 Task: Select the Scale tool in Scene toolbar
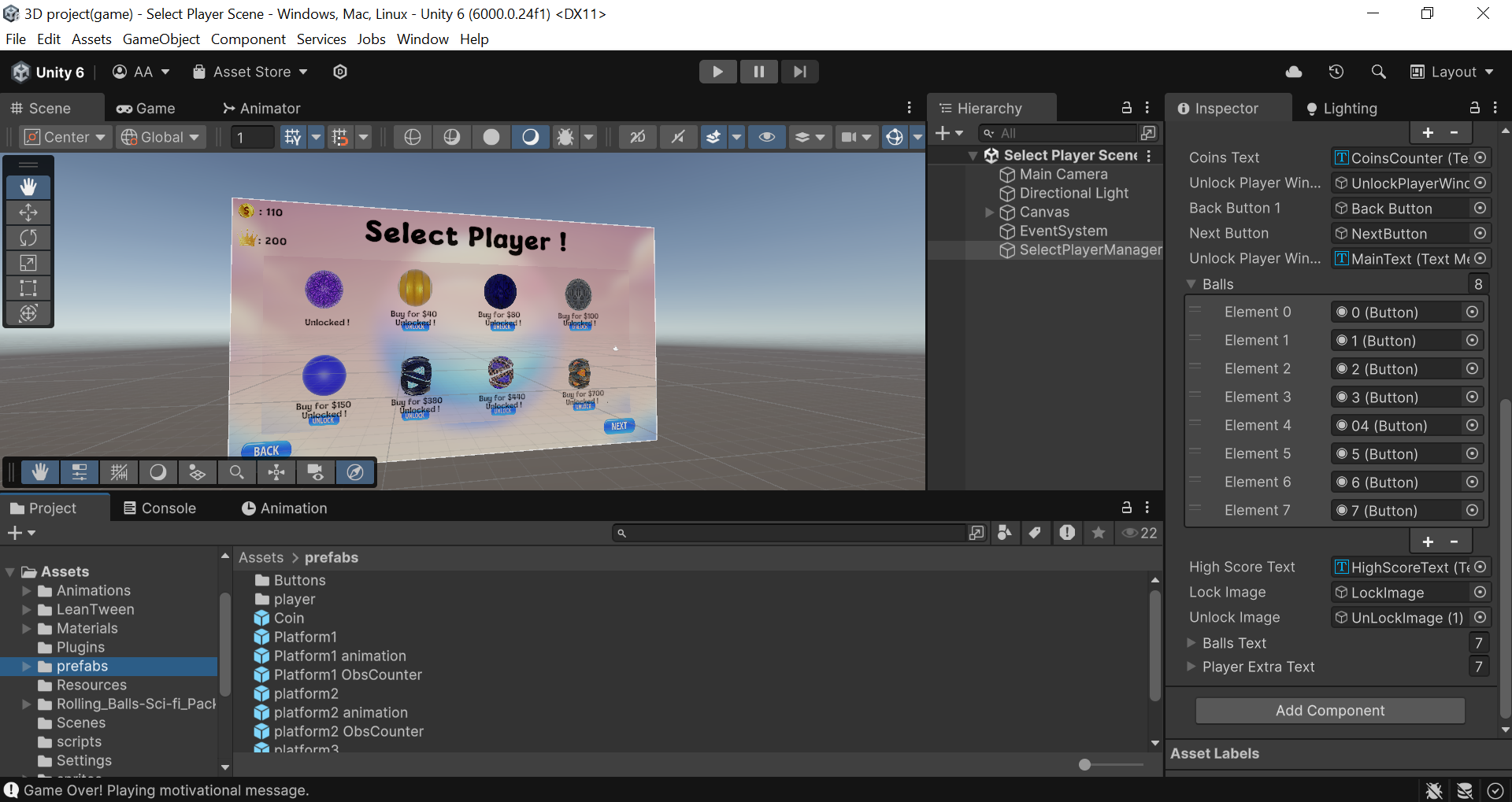[28, 263]
